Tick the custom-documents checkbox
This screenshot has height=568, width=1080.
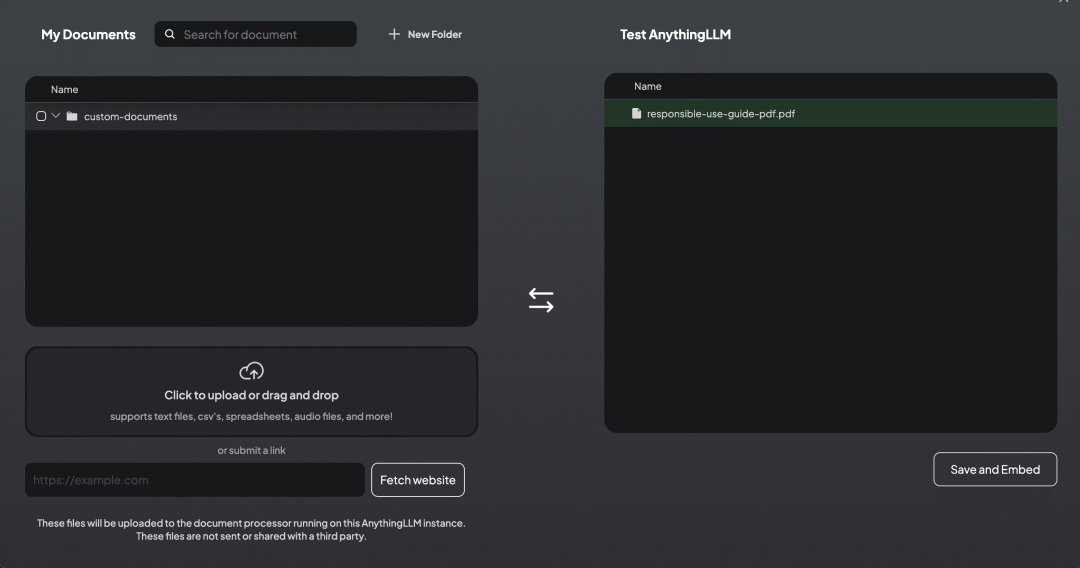coord(41,116)
